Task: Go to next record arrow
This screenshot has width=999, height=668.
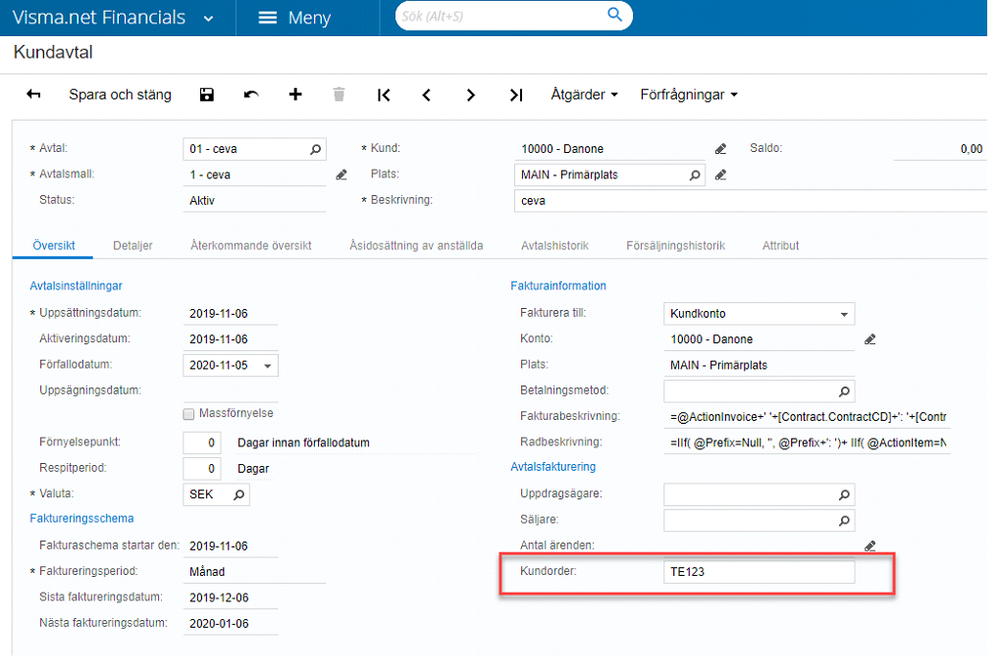Action: (470, 95)
